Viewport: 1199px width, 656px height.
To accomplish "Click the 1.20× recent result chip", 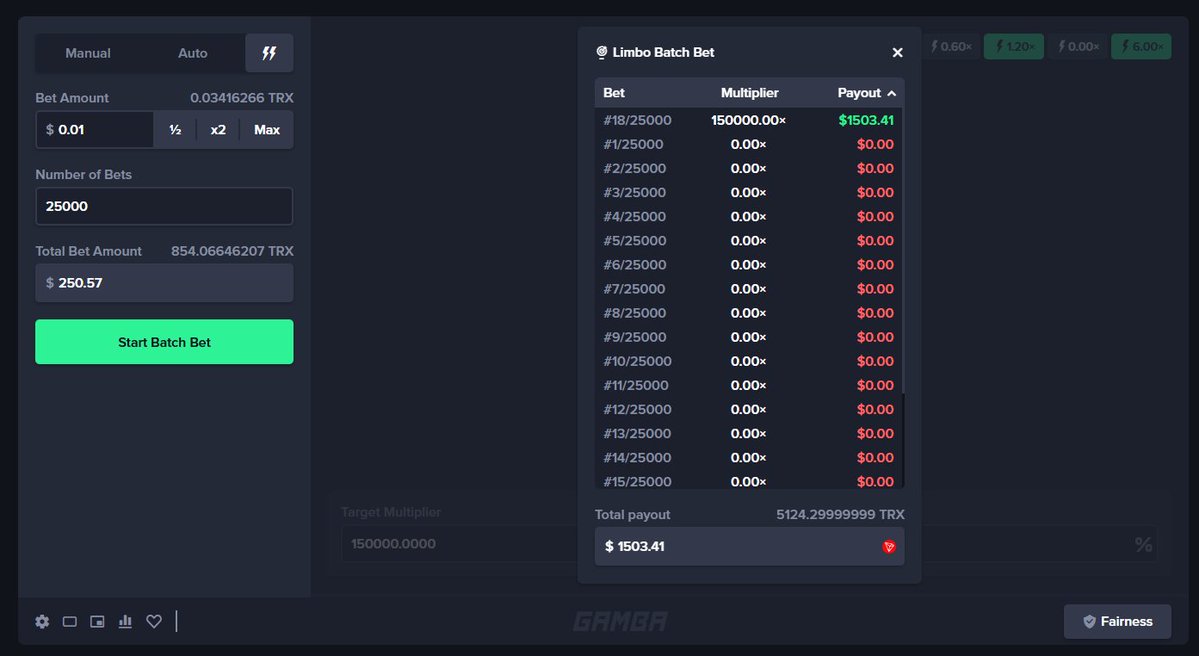I will point(1014,47).
